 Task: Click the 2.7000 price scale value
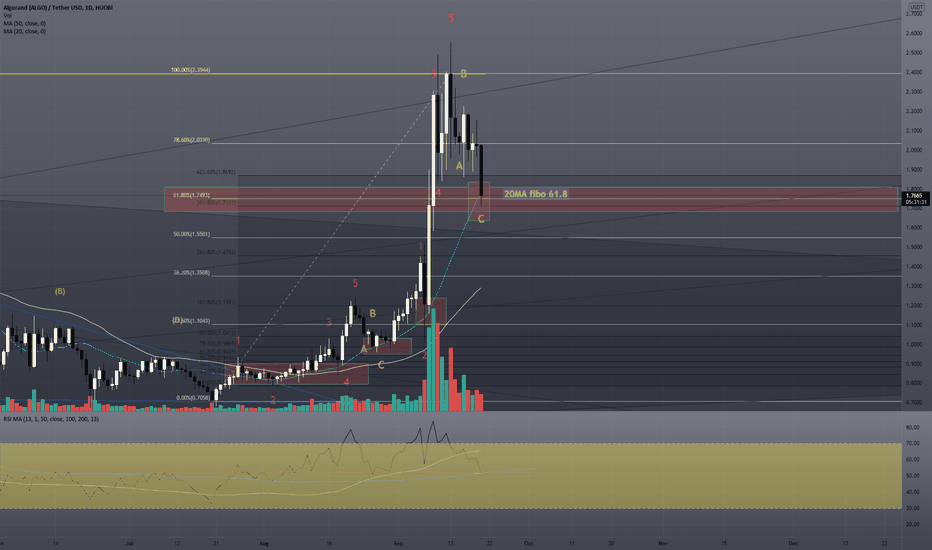(914, 14)
